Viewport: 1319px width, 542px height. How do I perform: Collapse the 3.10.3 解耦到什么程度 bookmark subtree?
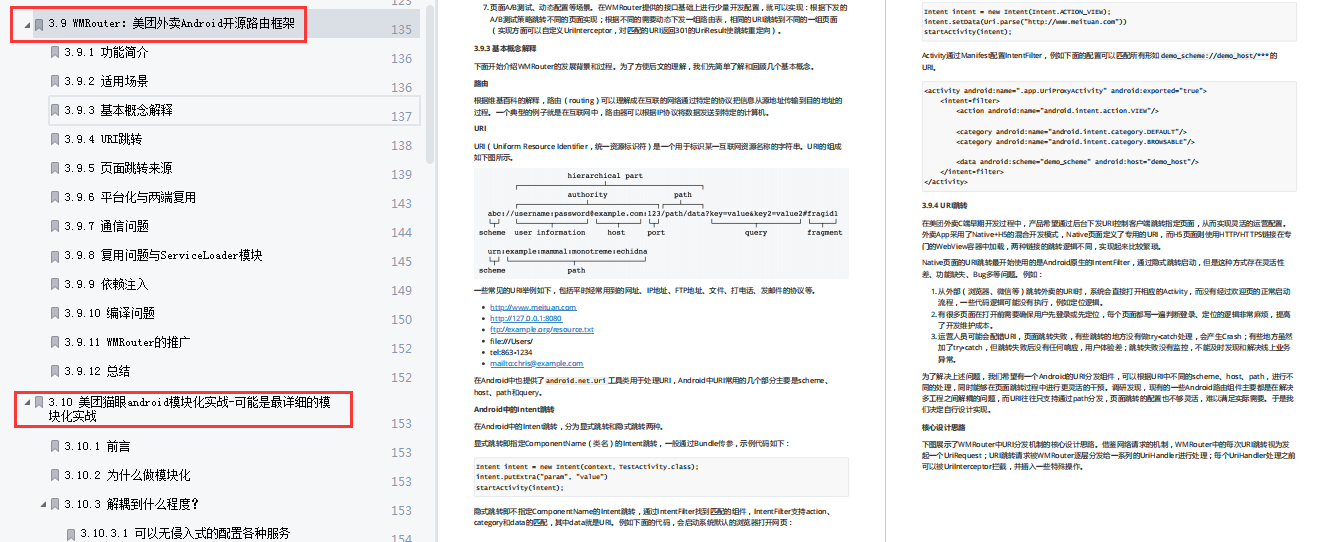41,504
